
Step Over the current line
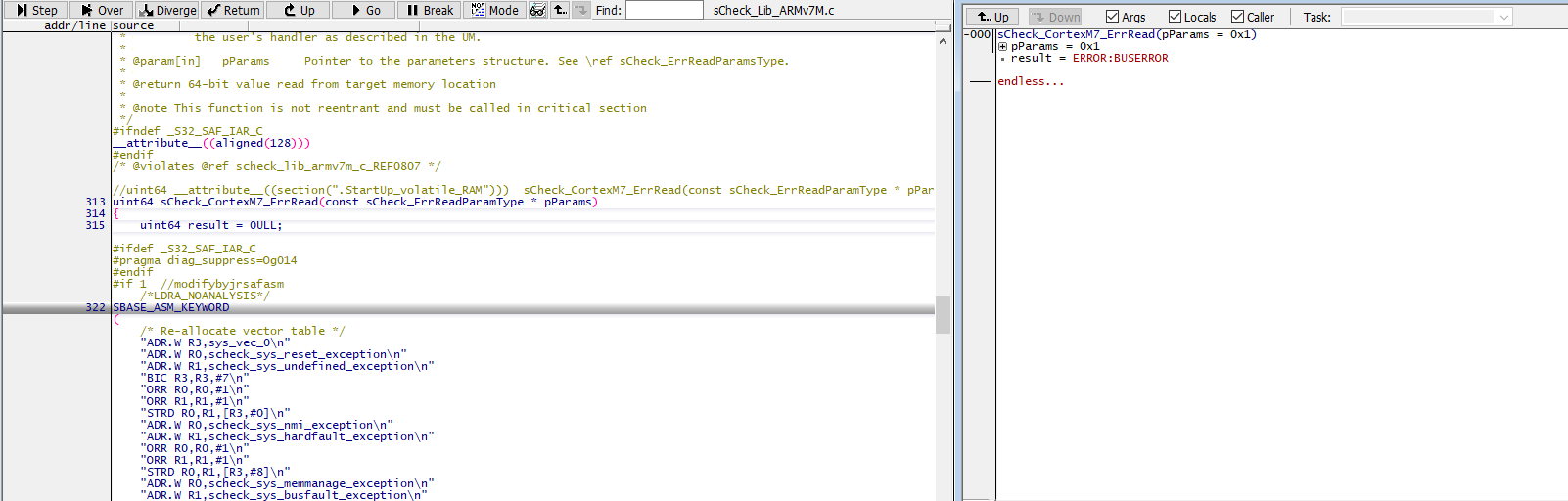[x=101, y=10]
